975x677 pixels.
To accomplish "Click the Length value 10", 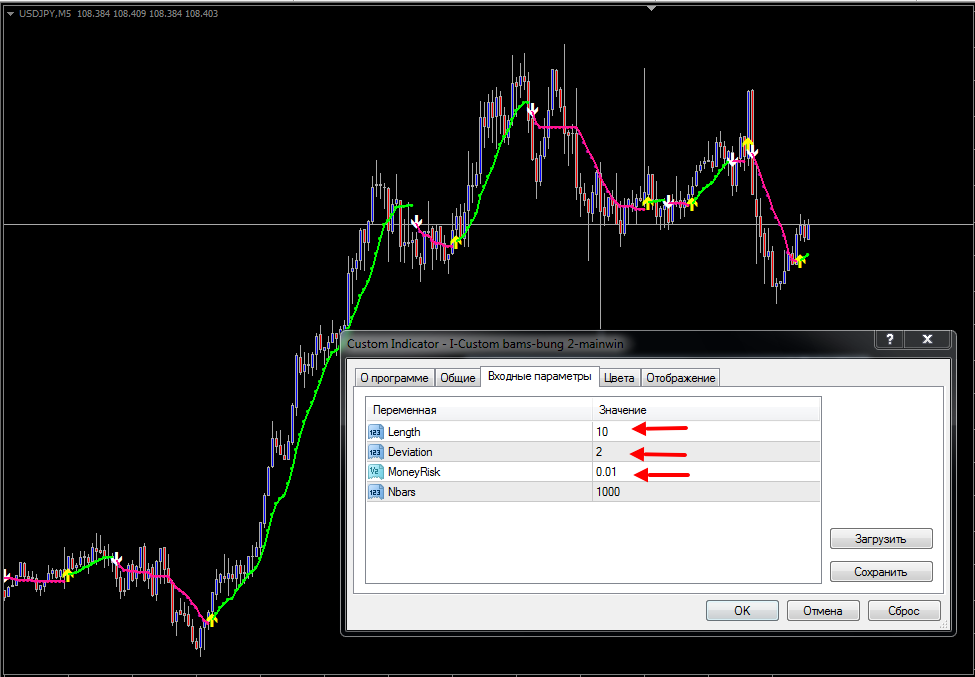I will [602, 431].
